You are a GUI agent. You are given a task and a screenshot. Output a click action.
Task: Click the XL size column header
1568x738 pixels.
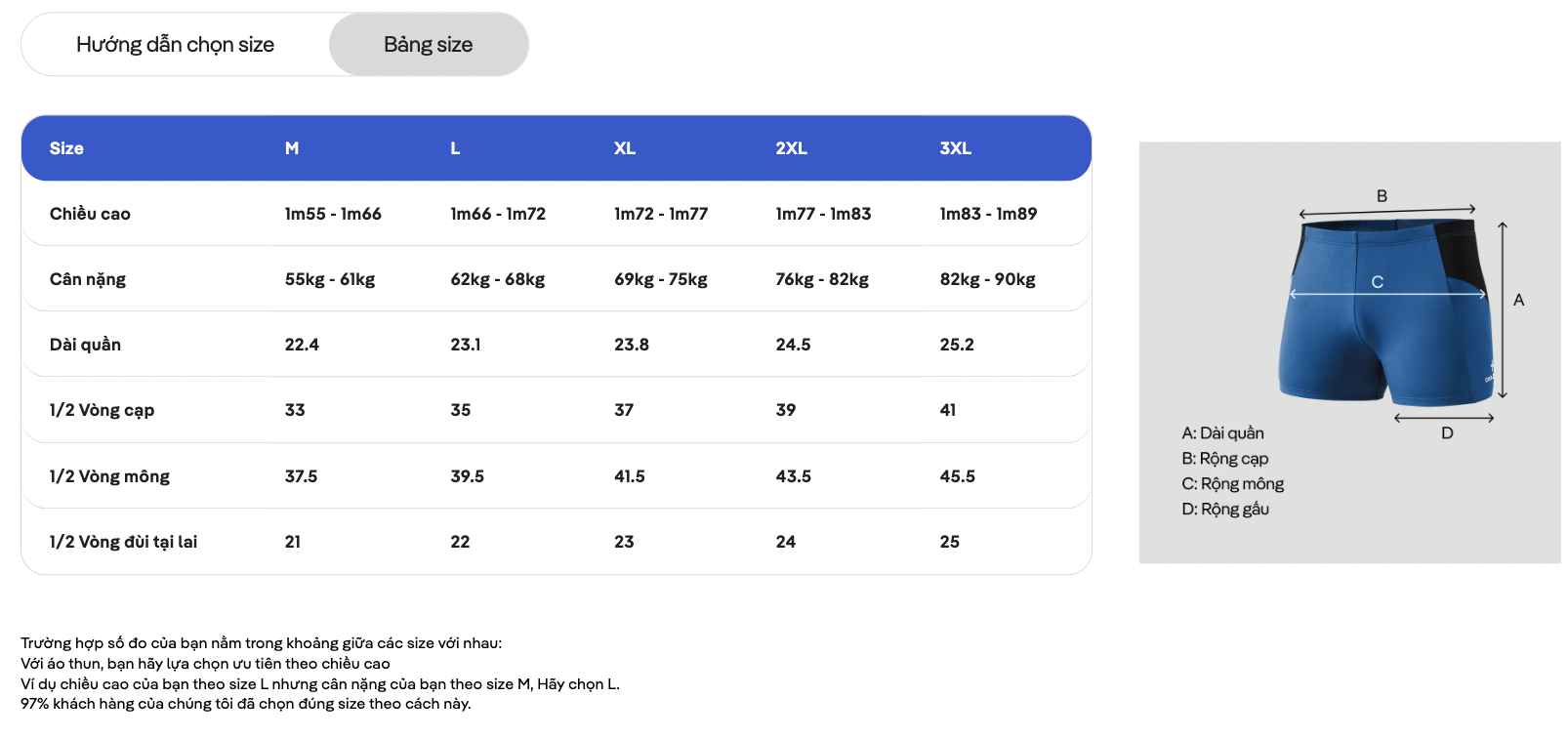(x=625, y=148)
